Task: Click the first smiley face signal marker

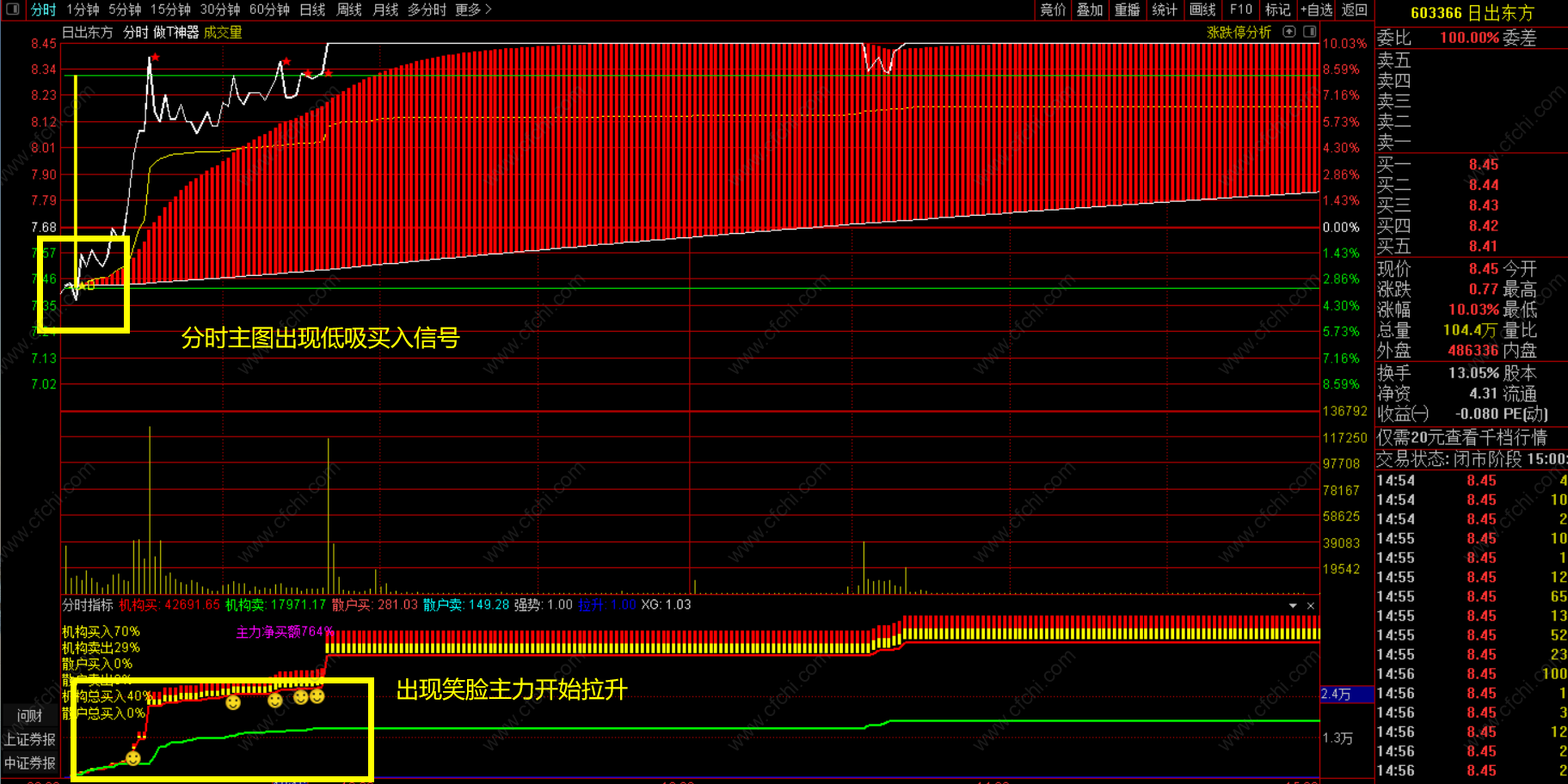Action: [x=132, y=758]
